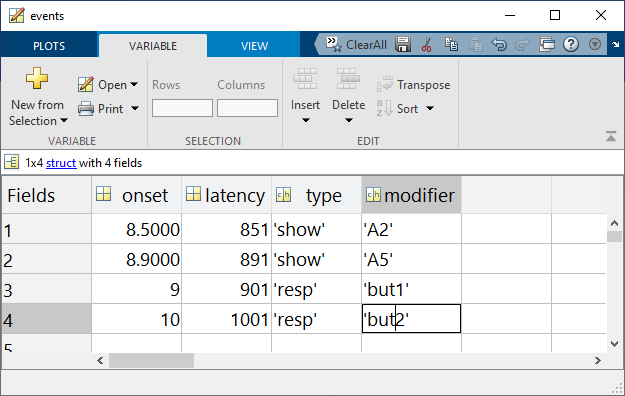
Task: Select the modifier column header
Action: [x=411, y=195]
